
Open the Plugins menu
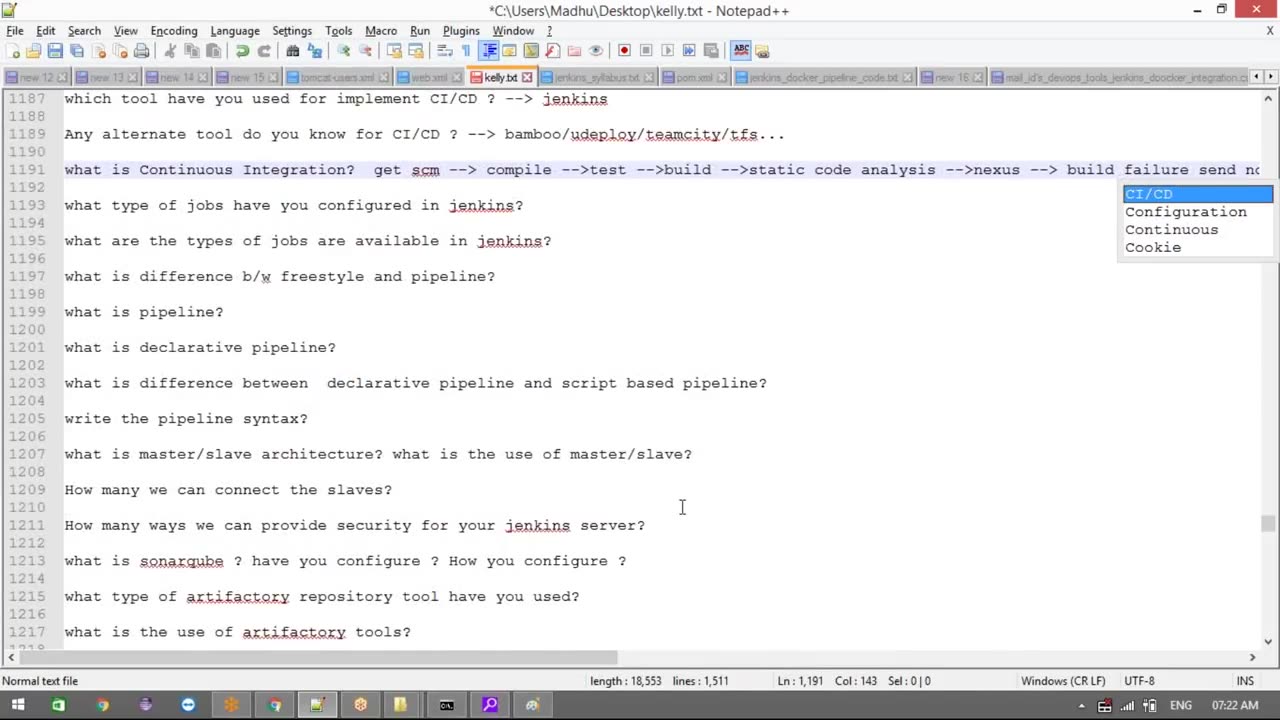[461, 31]
